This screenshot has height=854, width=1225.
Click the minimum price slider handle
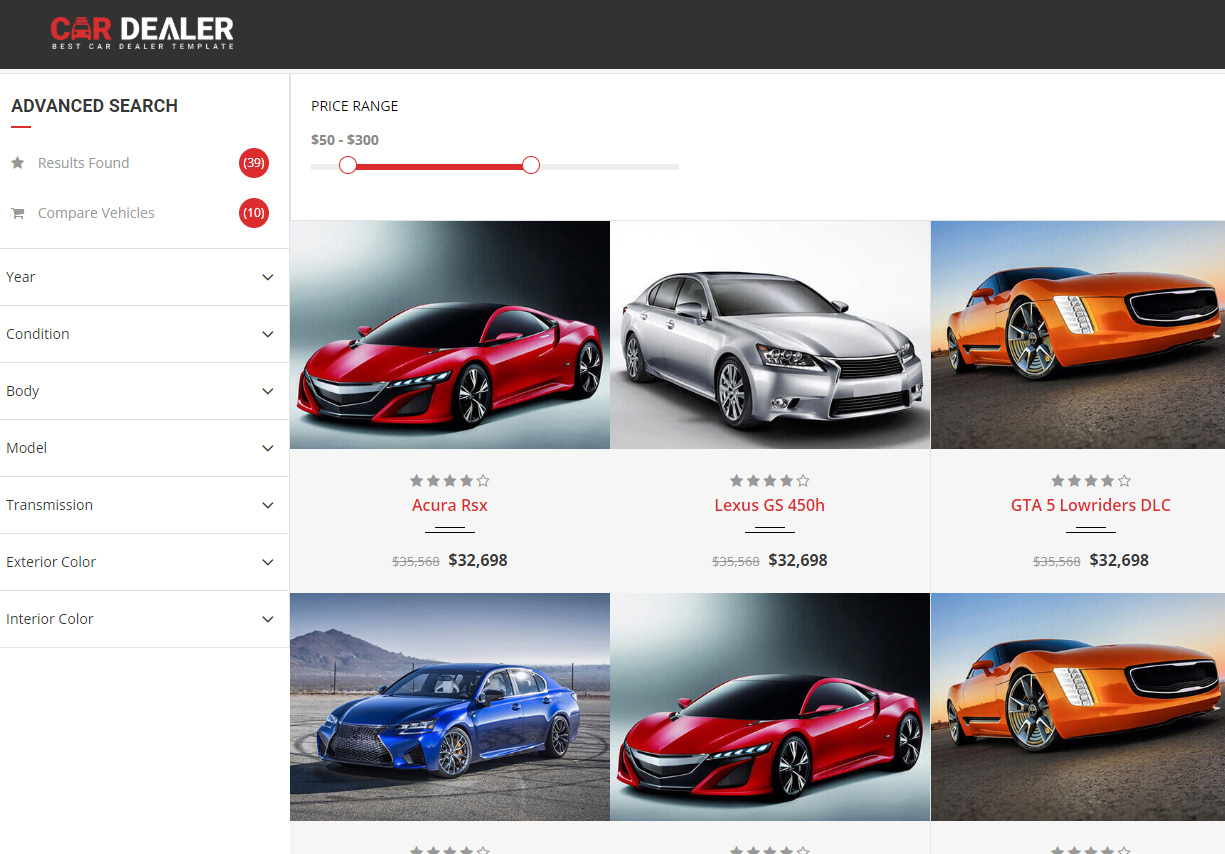(348, 165)
